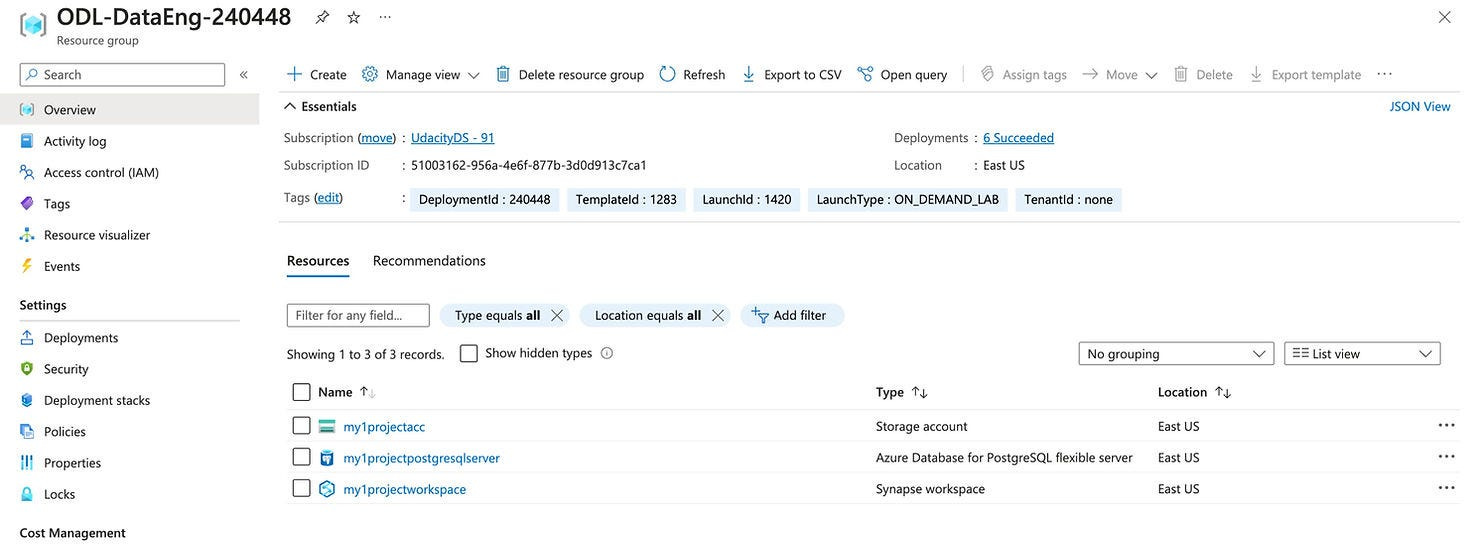Remove the Type equals all filter

[x=557, y=315]
